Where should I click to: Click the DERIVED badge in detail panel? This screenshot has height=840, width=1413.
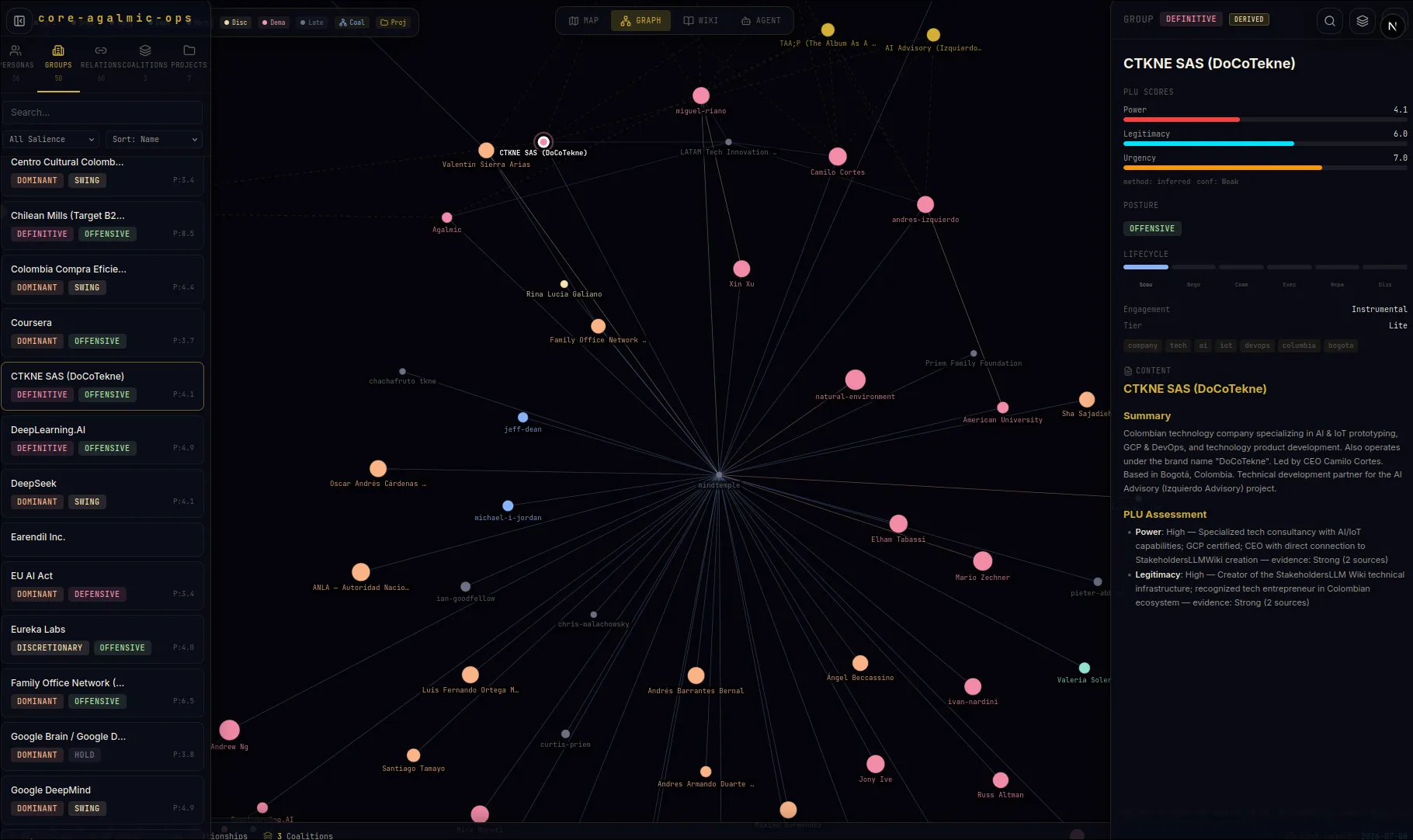(x=1248, y=19)
